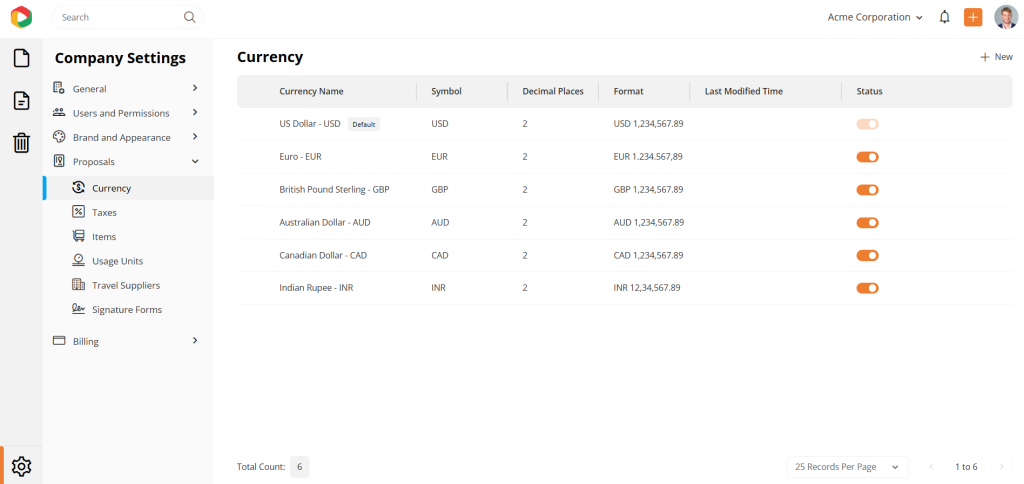1024x484 pixels.
Task: Click the Symbol column header
Action: (446, 91)
